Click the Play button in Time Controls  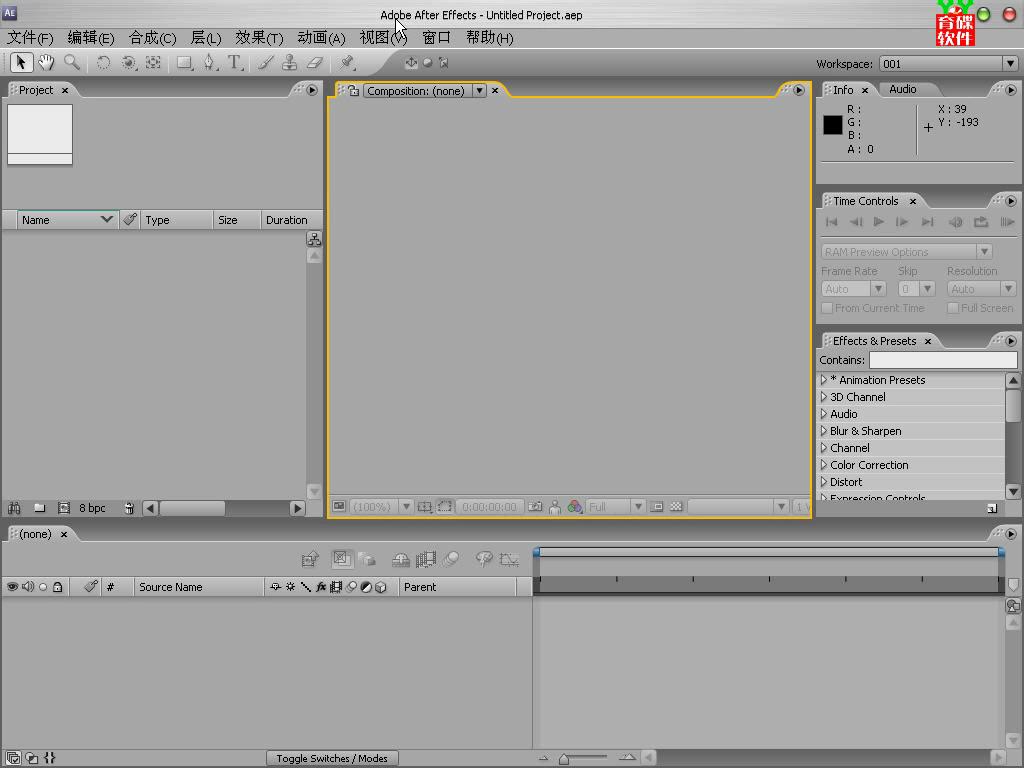point(879,222)
